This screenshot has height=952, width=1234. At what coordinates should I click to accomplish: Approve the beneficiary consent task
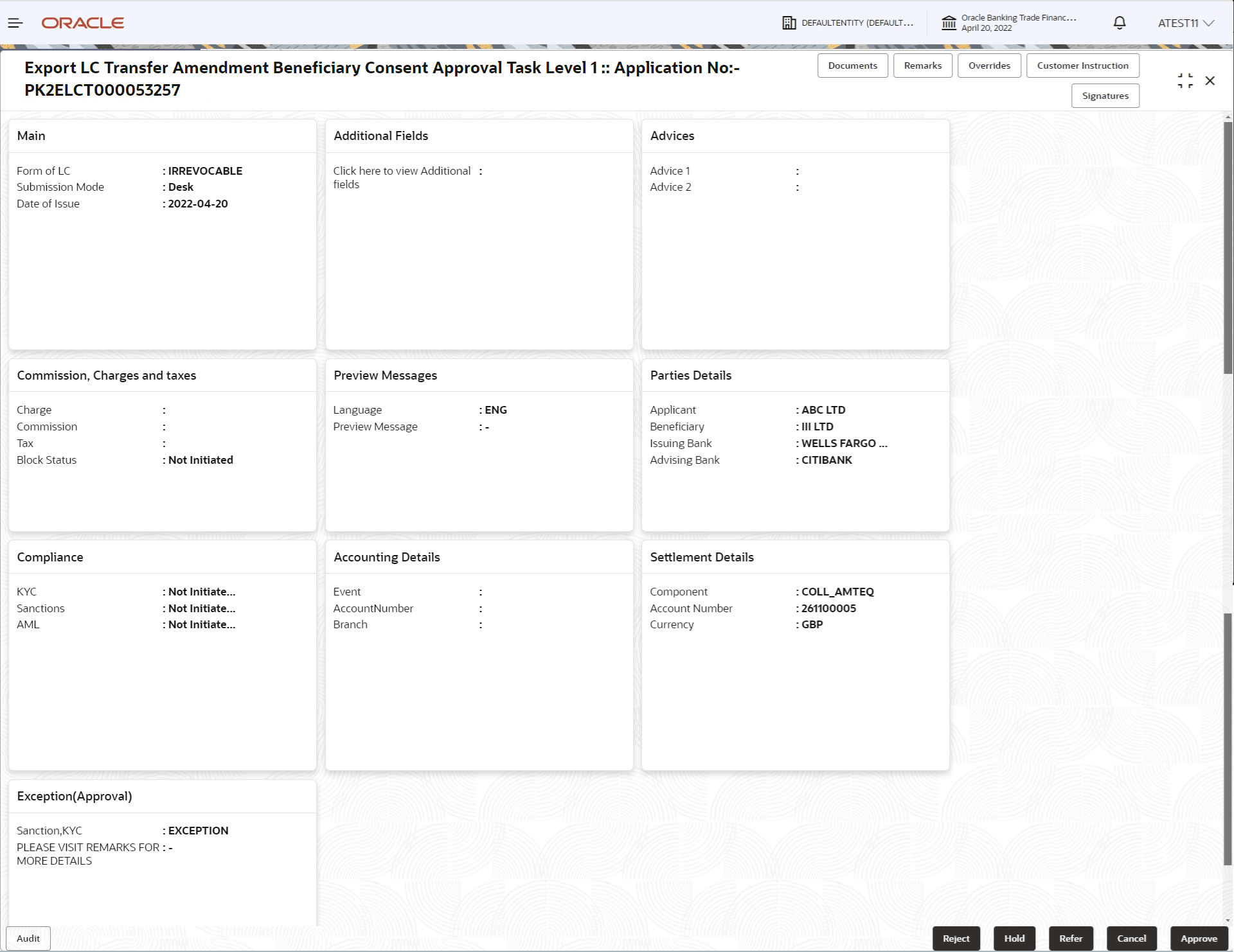coord(1199,939)
